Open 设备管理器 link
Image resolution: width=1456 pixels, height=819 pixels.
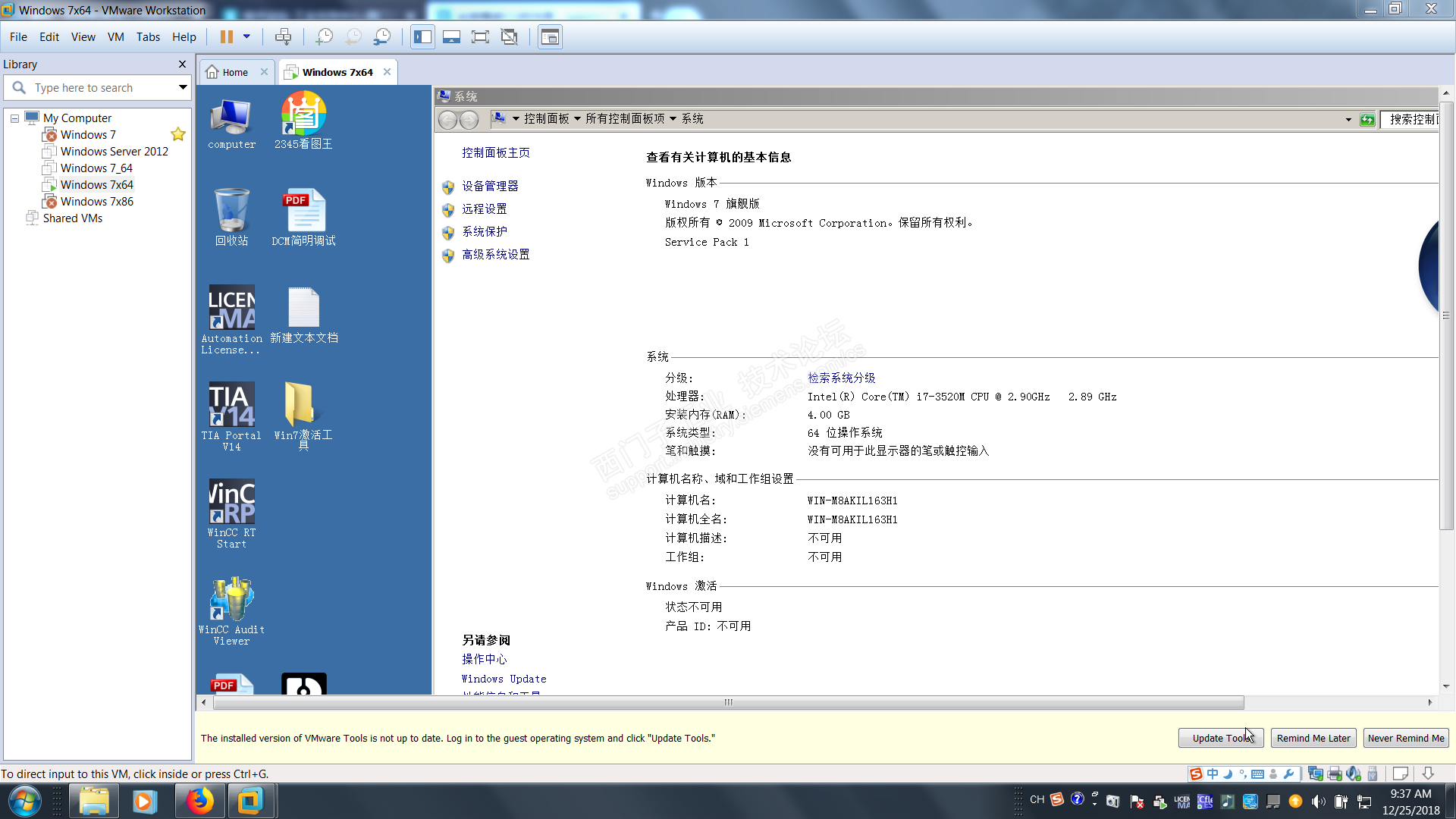[490, 186]
